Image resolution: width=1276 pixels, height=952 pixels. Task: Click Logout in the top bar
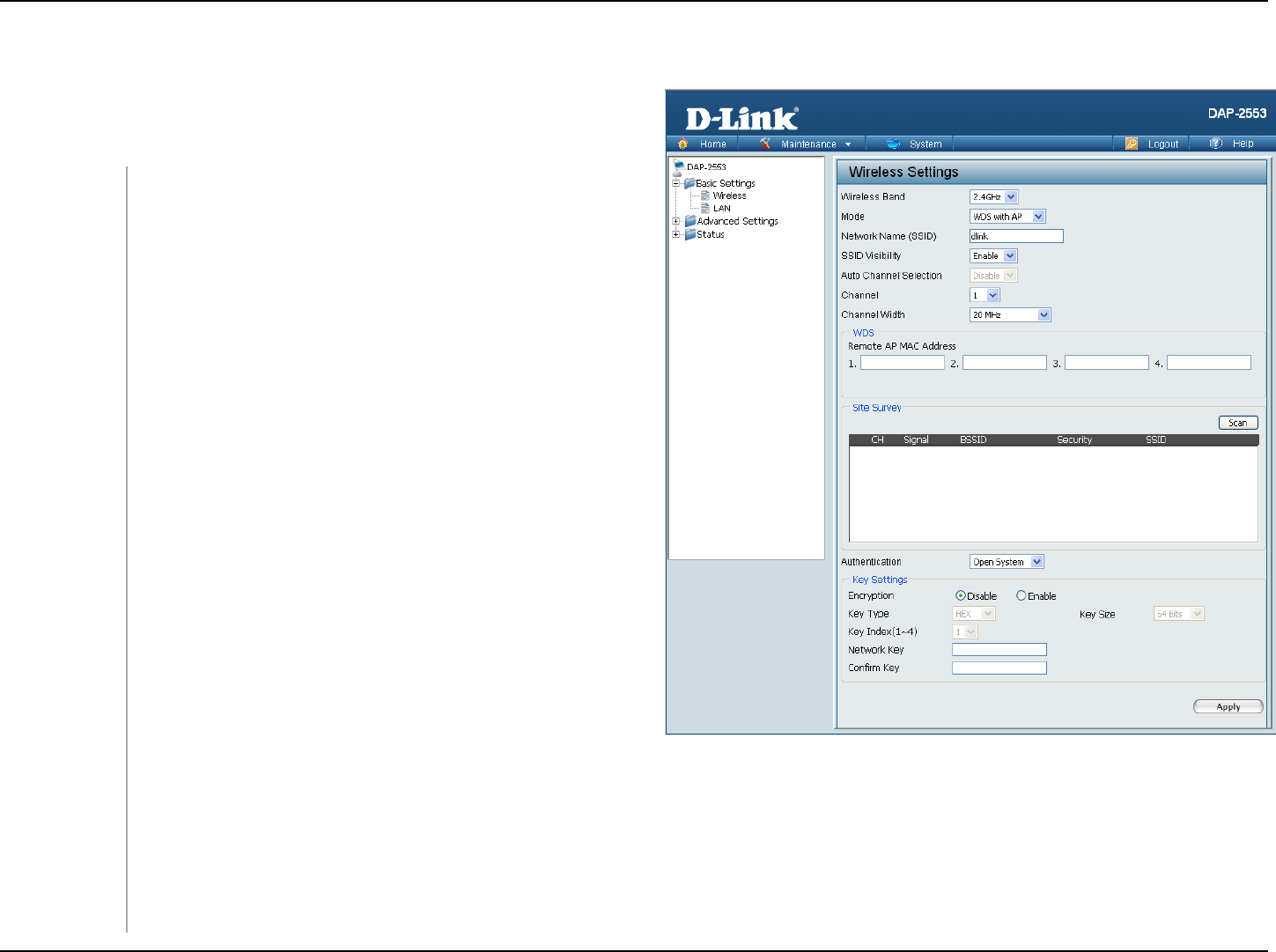[x=1153, y=144]
